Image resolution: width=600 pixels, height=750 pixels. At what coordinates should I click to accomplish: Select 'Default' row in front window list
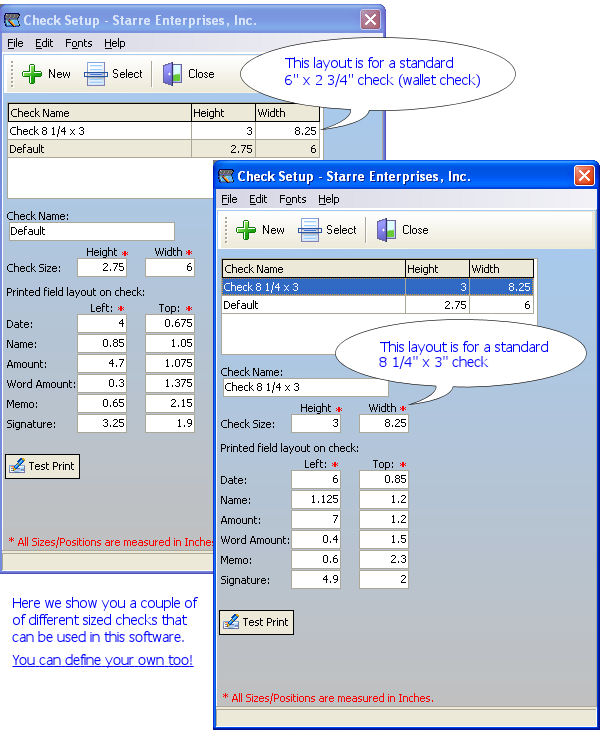tap(378, 305)
